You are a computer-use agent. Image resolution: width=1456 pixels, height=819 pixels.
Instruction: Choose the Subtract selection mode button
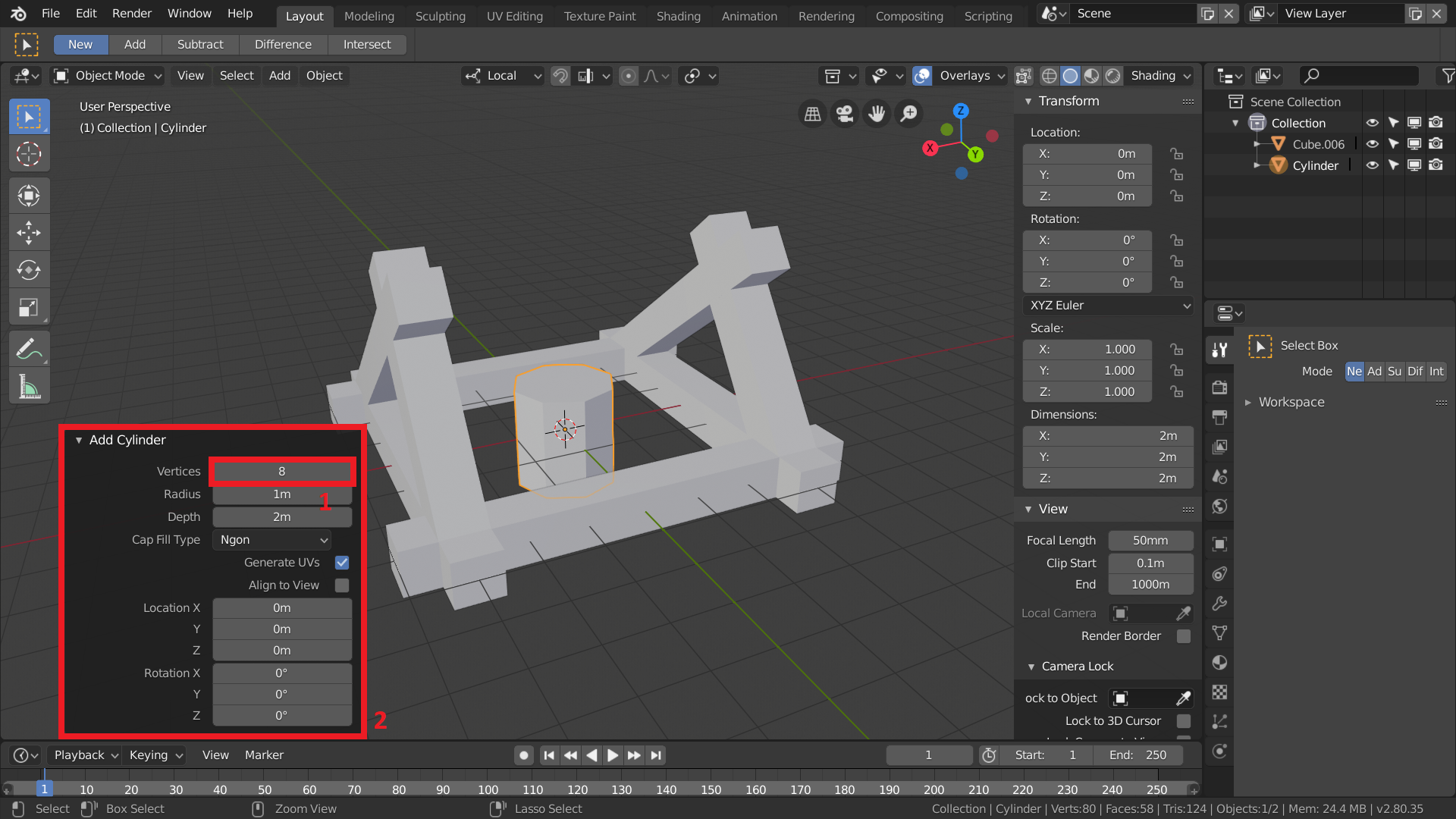(200, 45)
